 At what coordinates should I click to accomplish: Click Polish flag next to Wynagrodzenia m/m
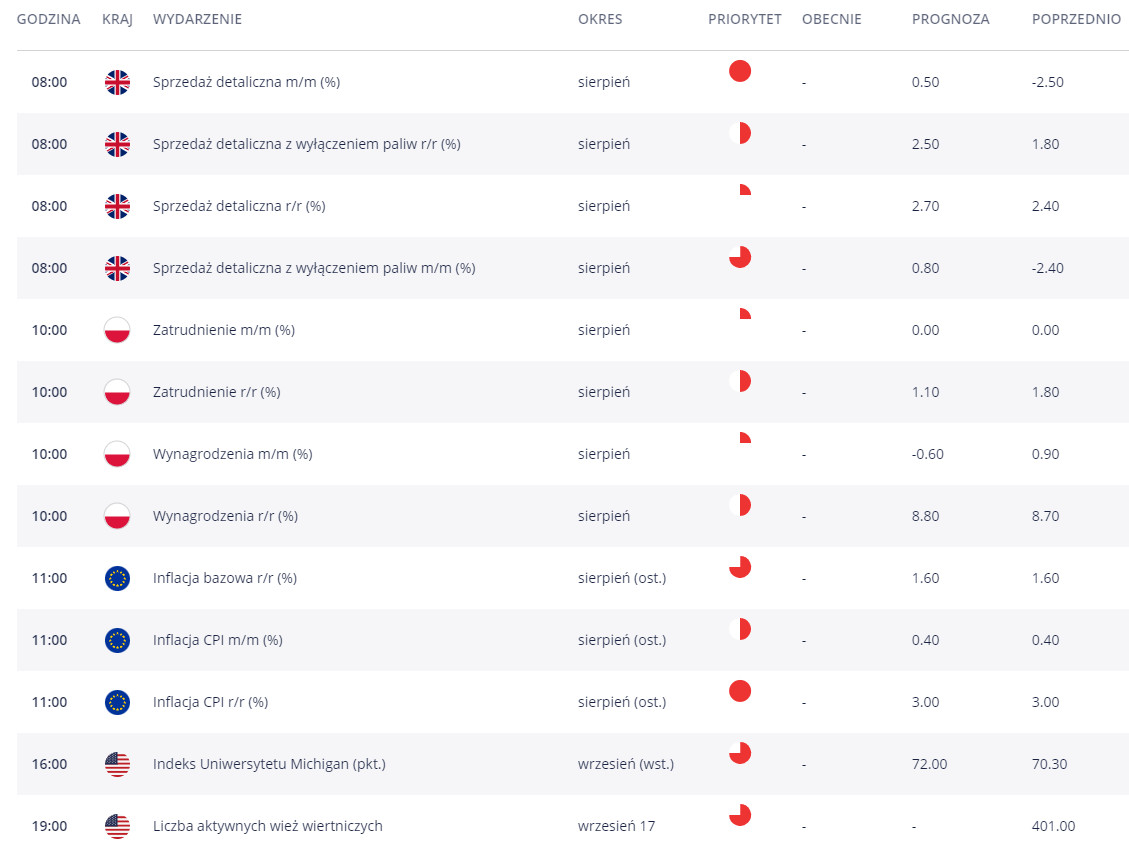pos(117,454)
